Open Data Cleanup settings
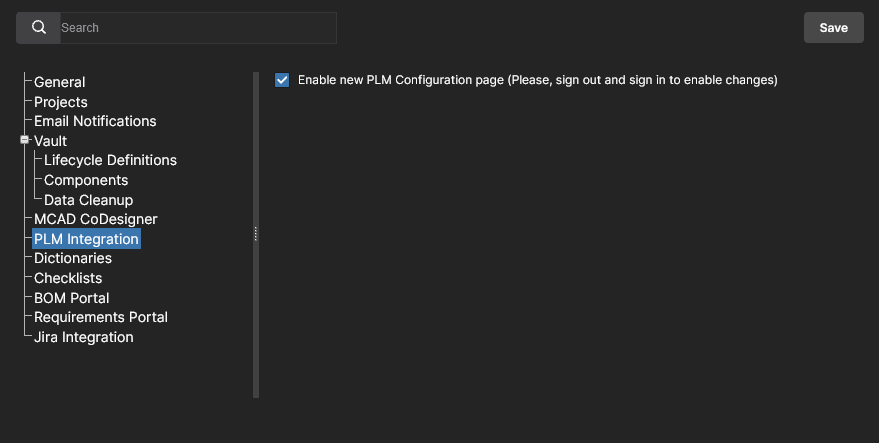The height and width of the screenshot is (443, 879). coord(89,200)
